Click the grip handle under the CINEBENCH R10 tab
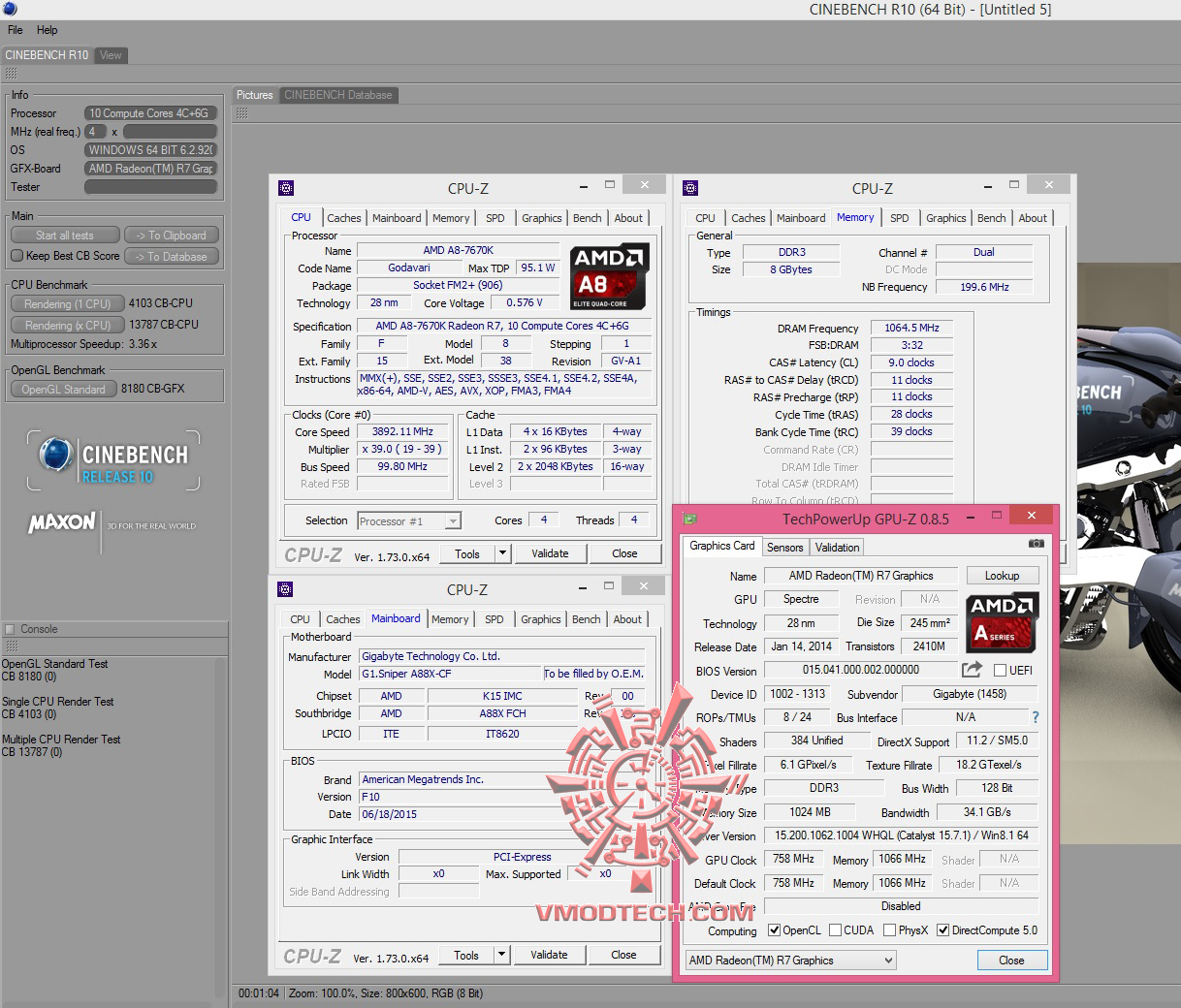The image size is (1181, 1008). click(x=11, y=73)
